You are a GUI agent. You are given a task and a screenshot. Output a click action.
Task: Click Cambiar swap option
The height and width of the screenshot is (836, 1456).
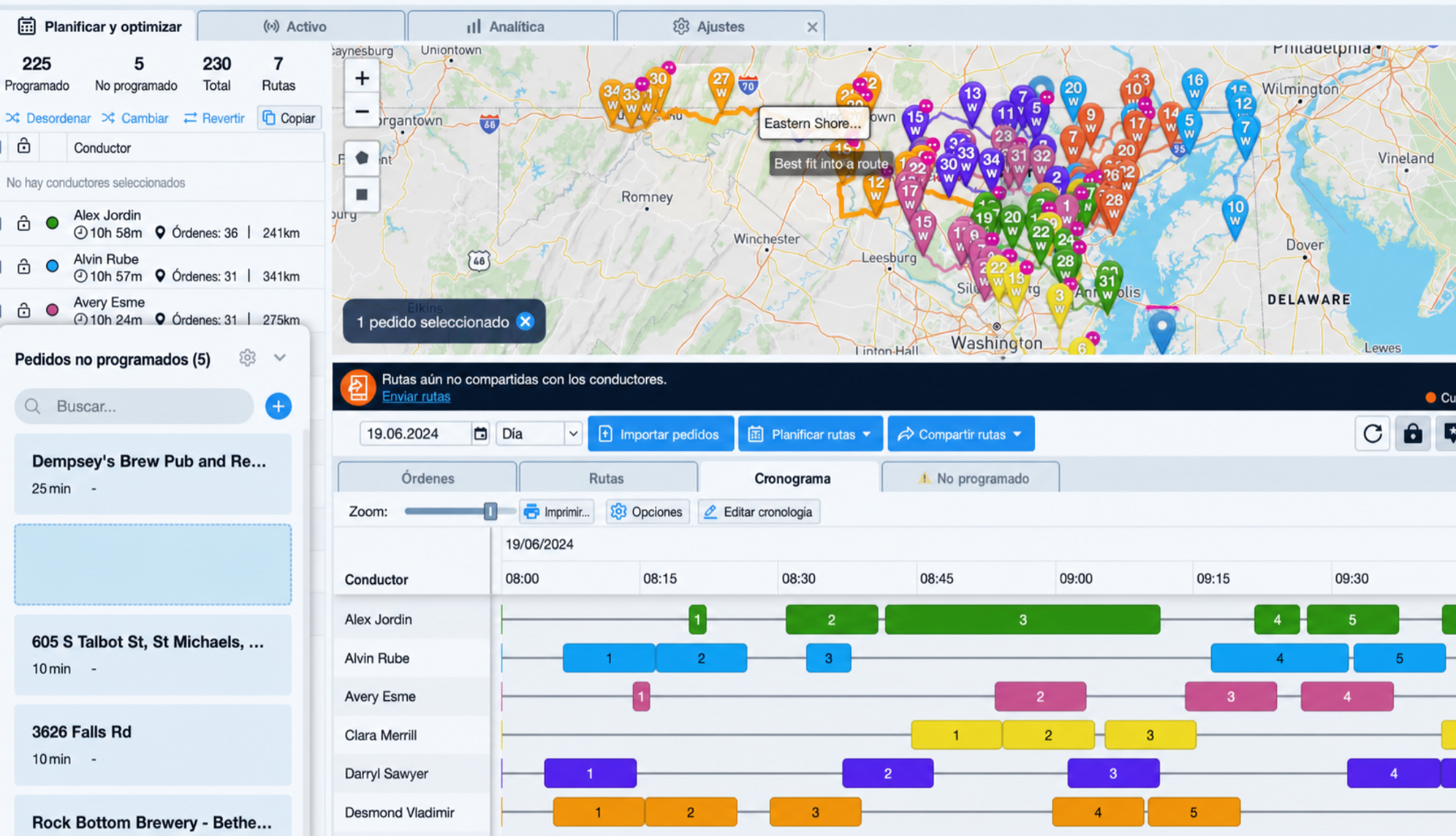pos(135,118)
